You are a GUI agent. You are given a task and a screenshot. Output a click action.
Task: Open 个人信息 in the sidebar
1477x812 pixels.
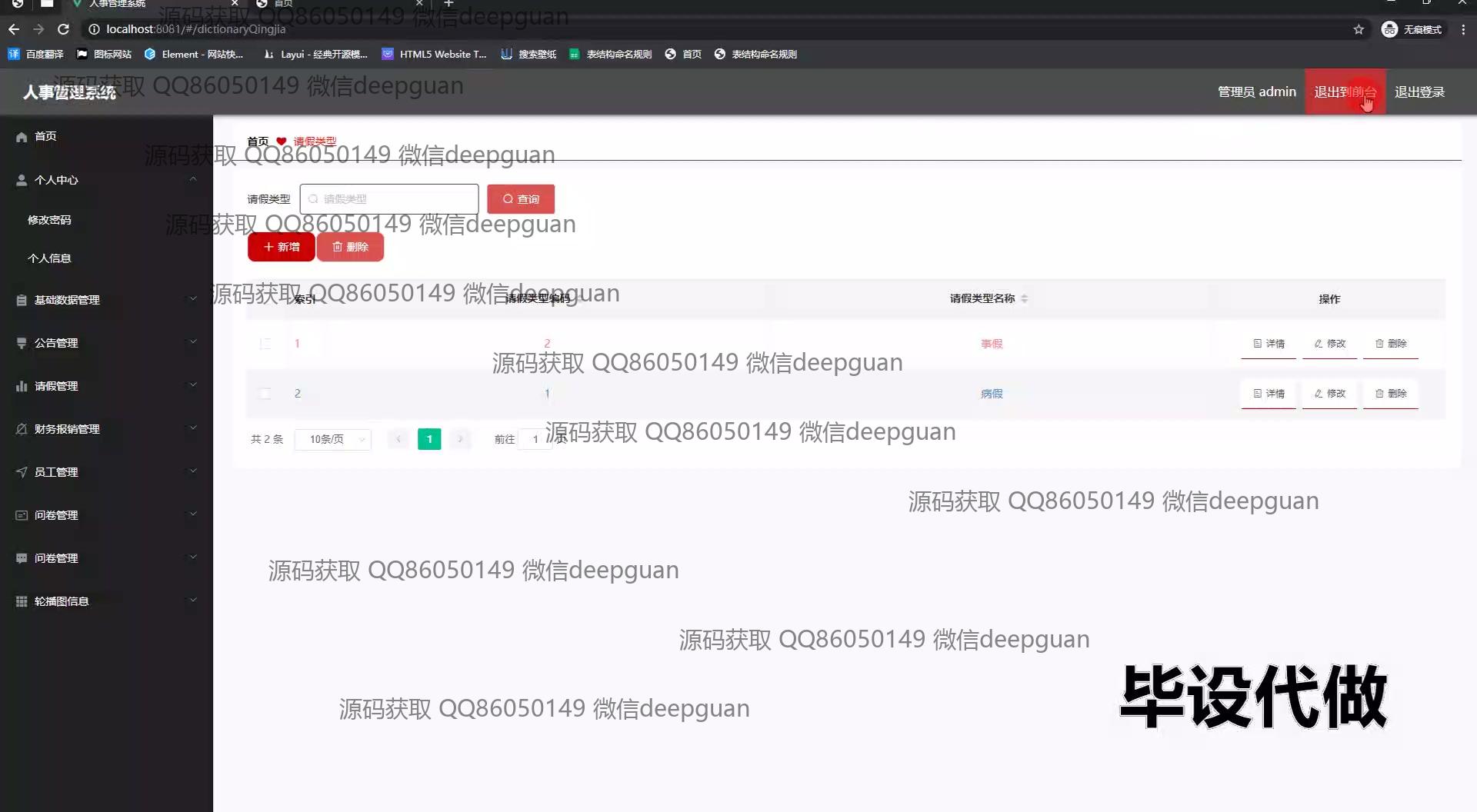(x=49, y=258)
